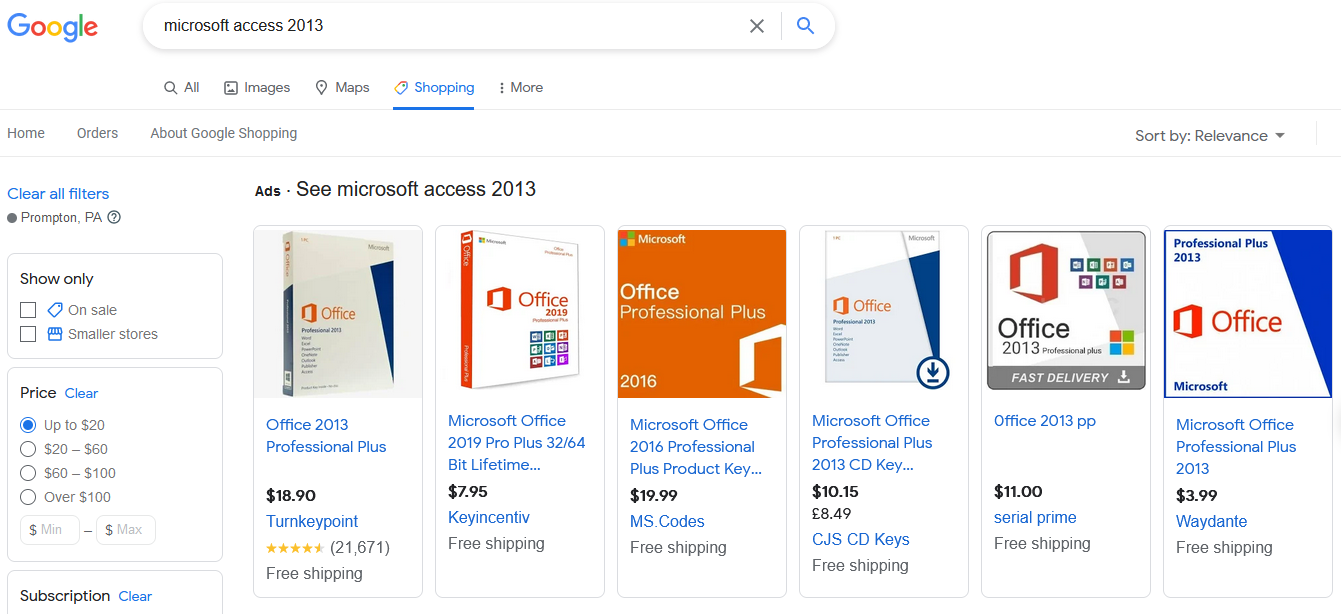Open the Orders page
The image size is (1341, 614).
[97, 133]
